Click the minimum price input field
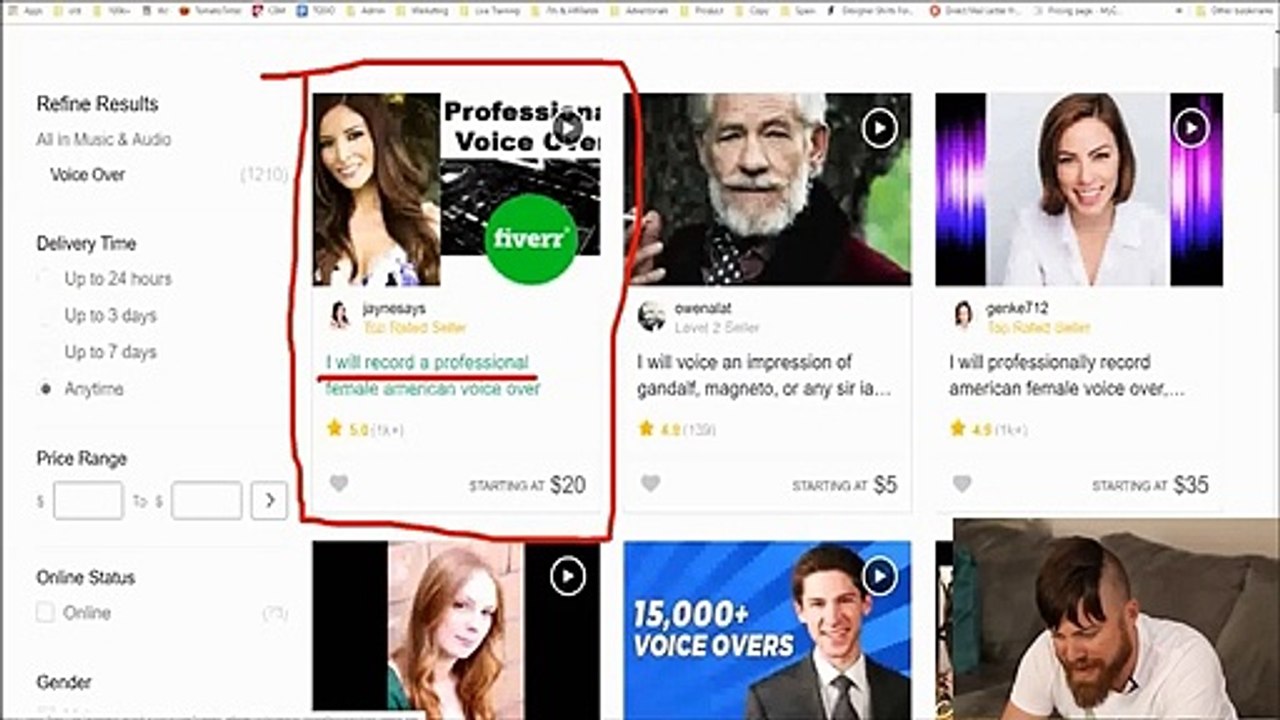Screen dimensions: 1280x720 point(88,501)
